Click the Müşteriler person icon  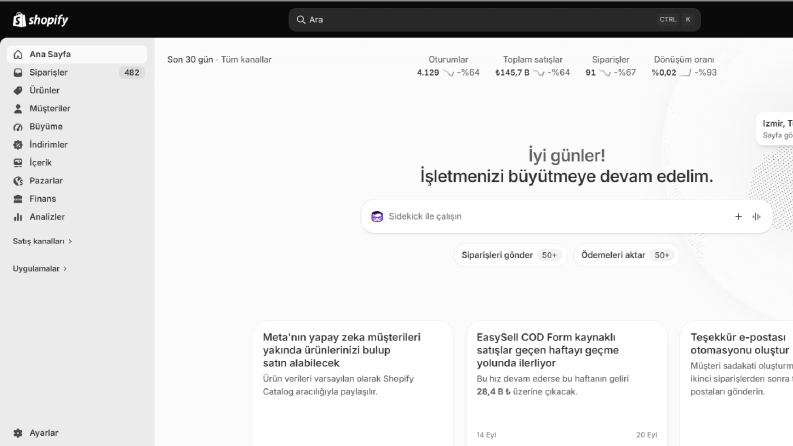[18, 109]
